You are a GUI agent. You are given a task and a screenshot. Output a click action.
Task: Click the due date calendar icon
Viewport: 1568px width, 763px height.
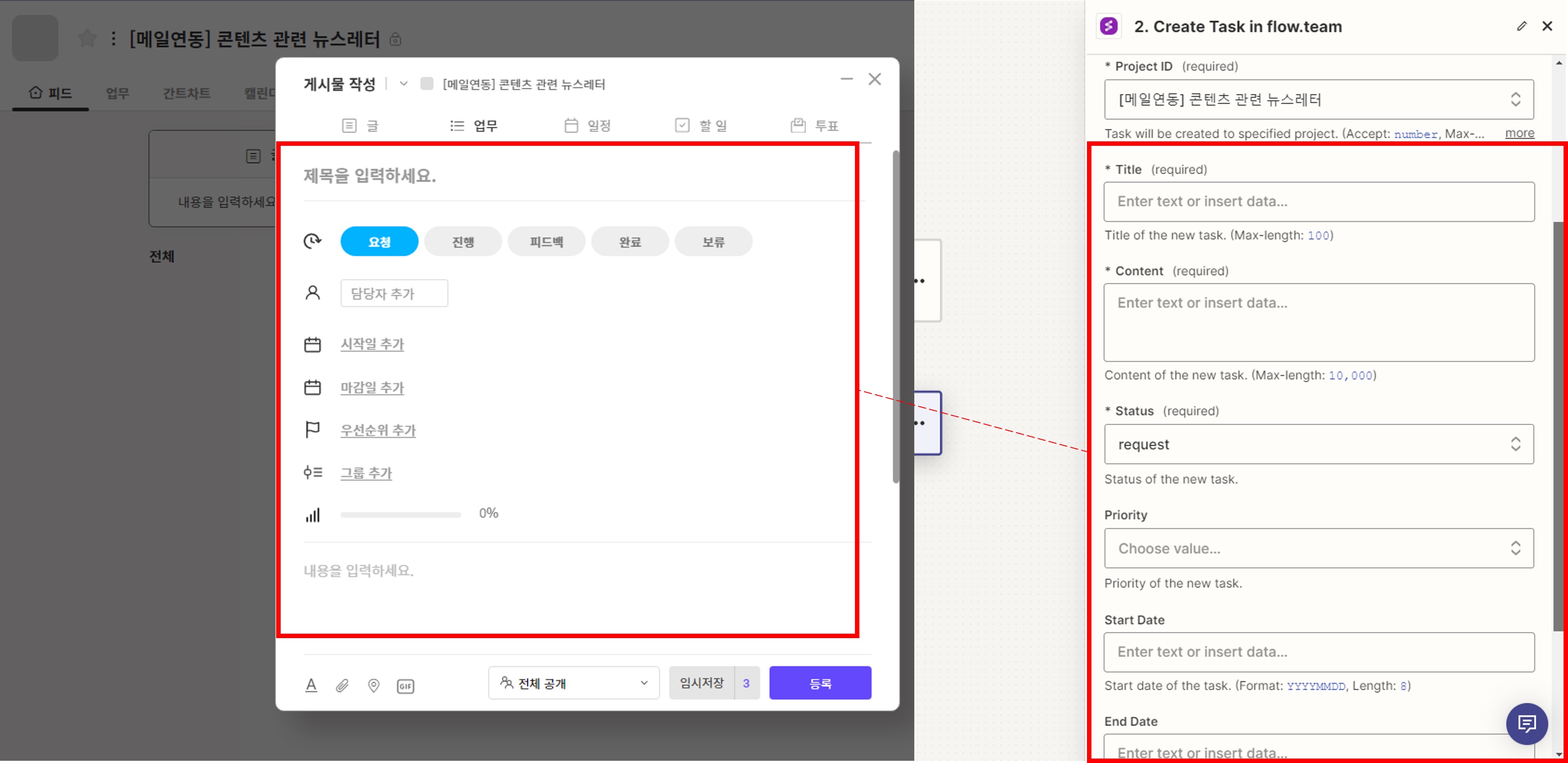312,387
